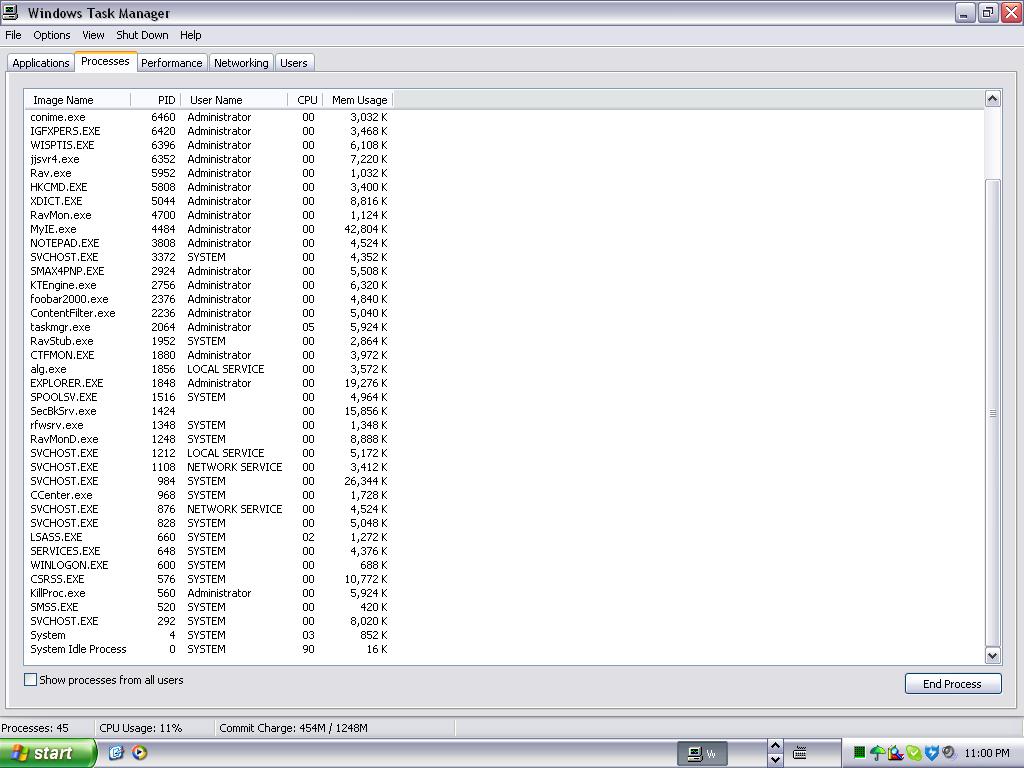Click the process list scroll up arrow
The height and width of the screenshot is (768, 1024).
992,99
